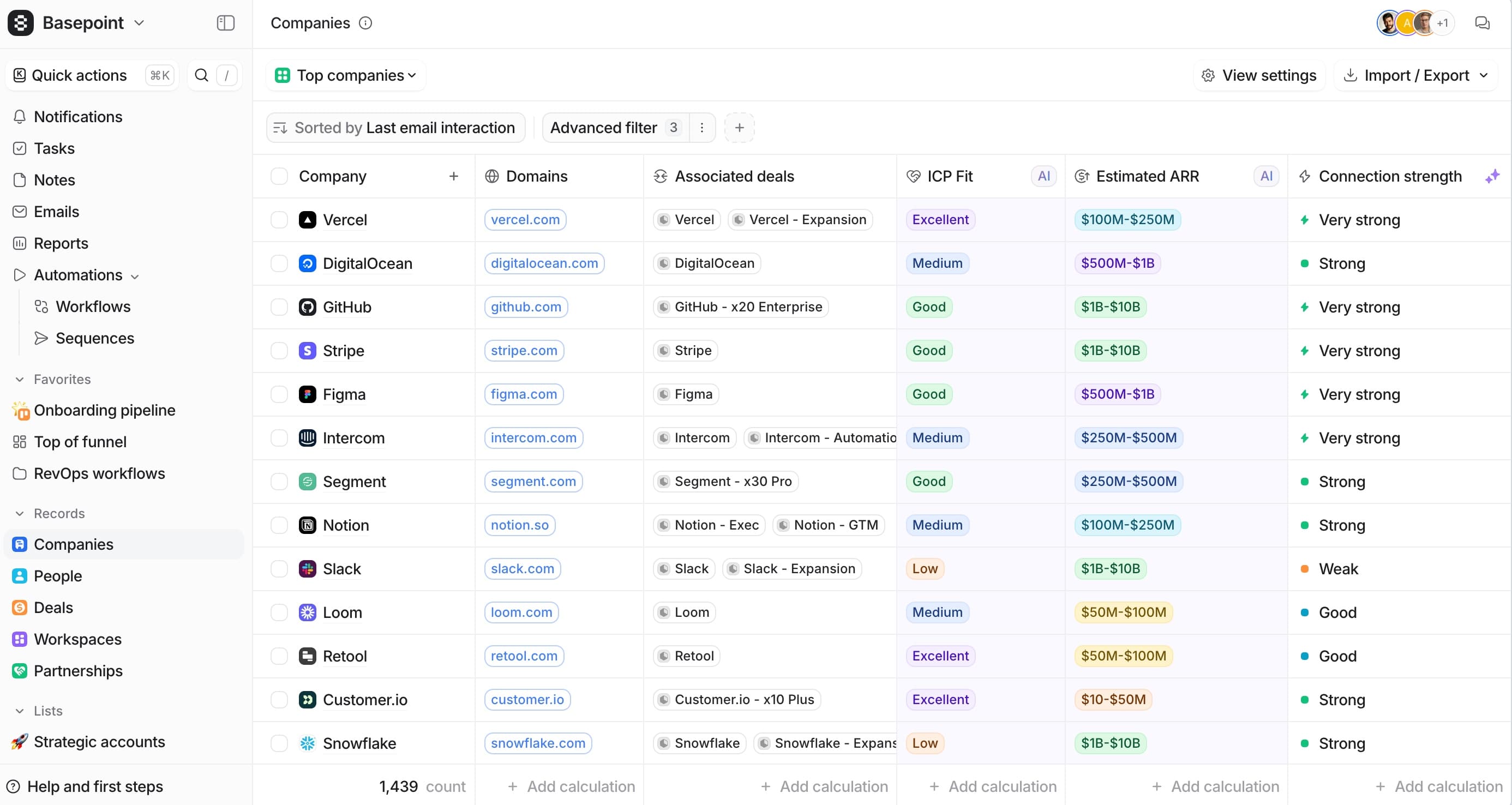Open the Strategic accounts list

coord(100,742)
